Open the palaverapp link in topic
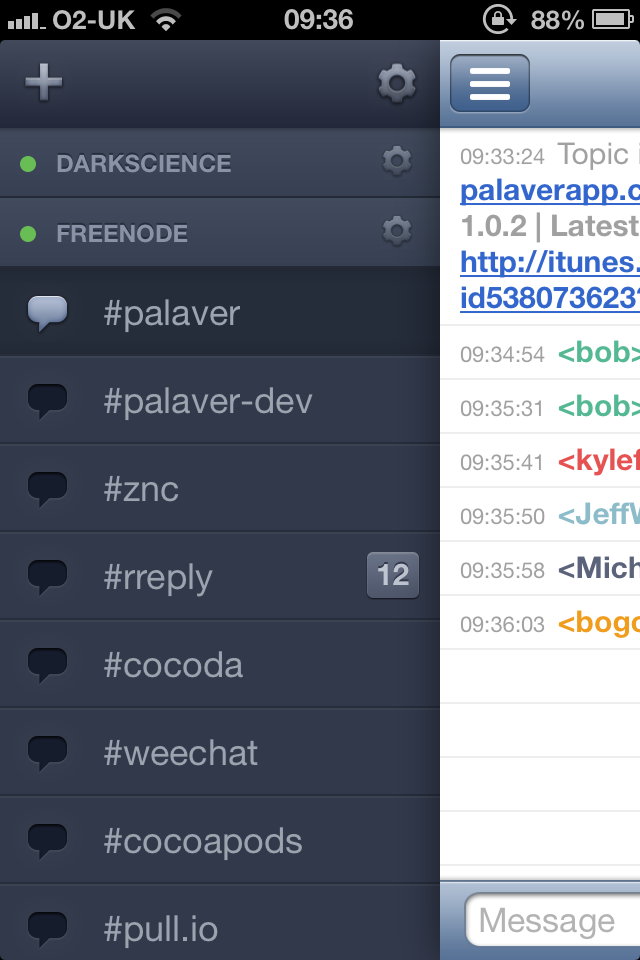The width and height of the screenshot is (640, 960). click(550, 191)
